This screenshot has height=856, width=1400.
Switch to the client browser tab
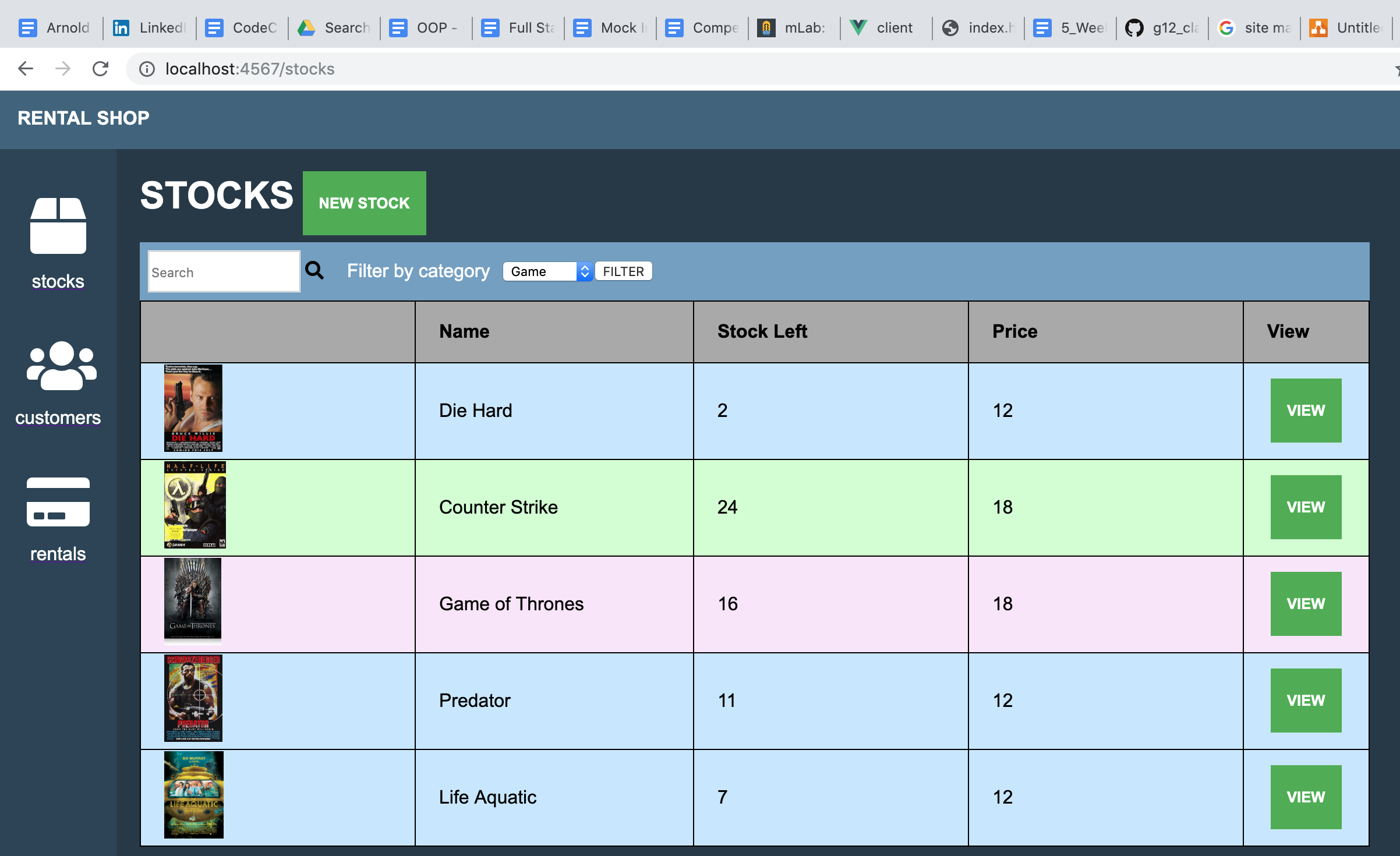pos(884,27)
